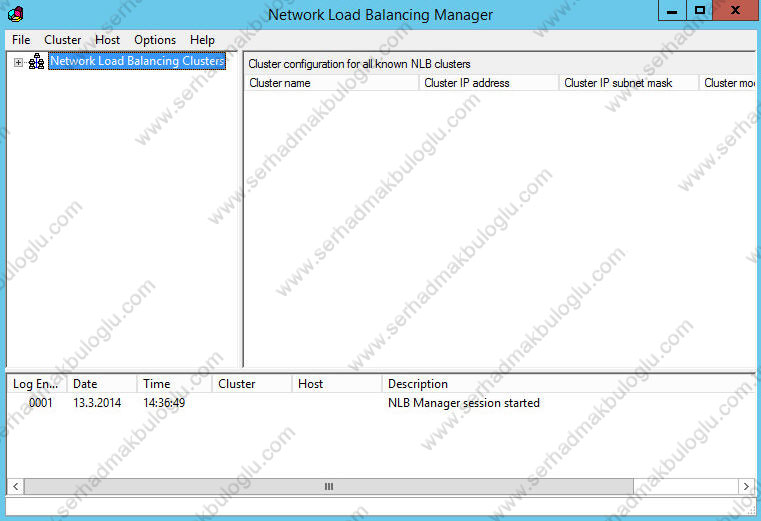Viewport: 761px width, 521px height.
Task: Click 'NLB Manager session started' description
Action: tap(463, 403)
